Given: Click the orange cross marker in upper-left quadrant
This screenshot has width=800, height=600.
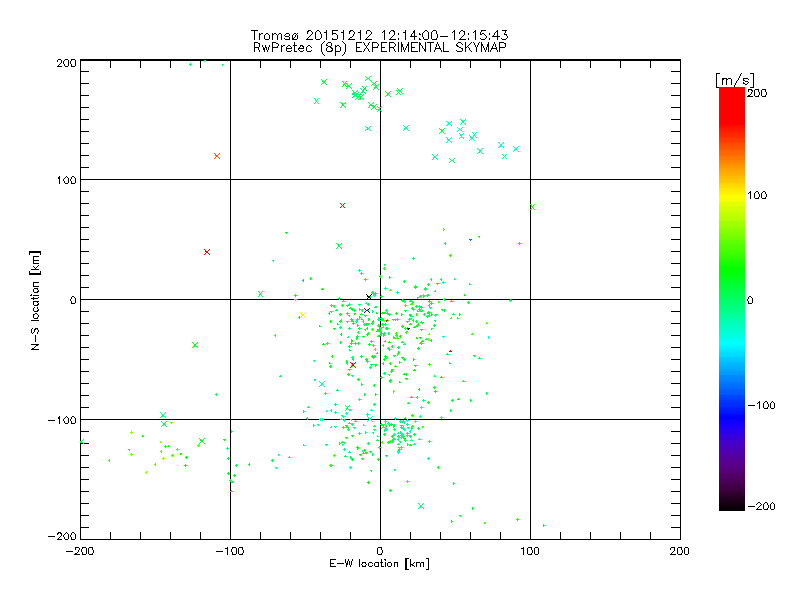Looking at the screenshot, I should [x=217, y=156].
